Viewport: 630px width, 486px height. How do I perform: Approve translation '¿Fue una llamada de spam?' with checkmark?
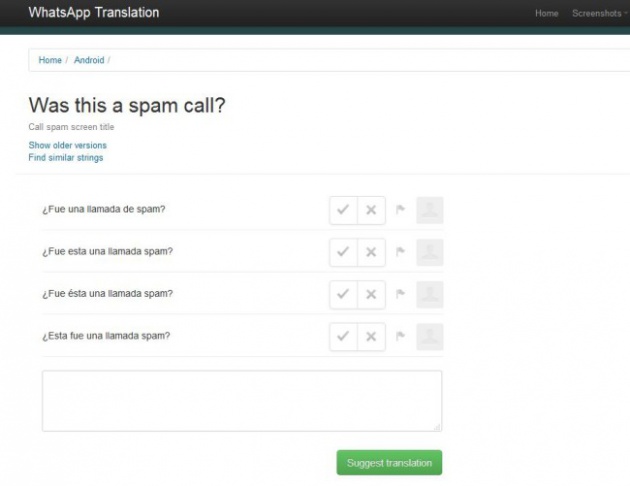click(x=343, y=210)
